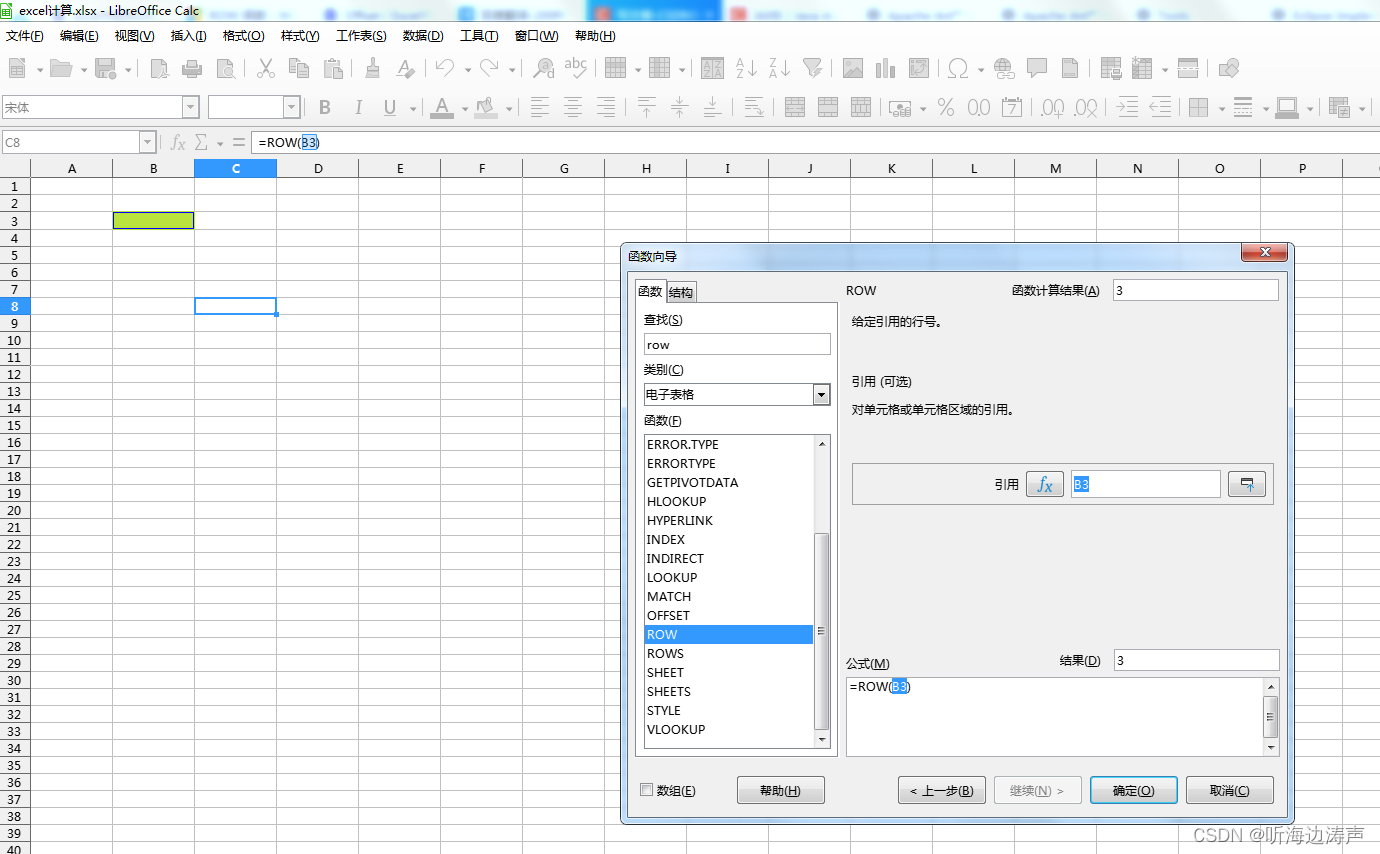
Task: Click the function list scrollbar thumb
Action: point(822,631)
